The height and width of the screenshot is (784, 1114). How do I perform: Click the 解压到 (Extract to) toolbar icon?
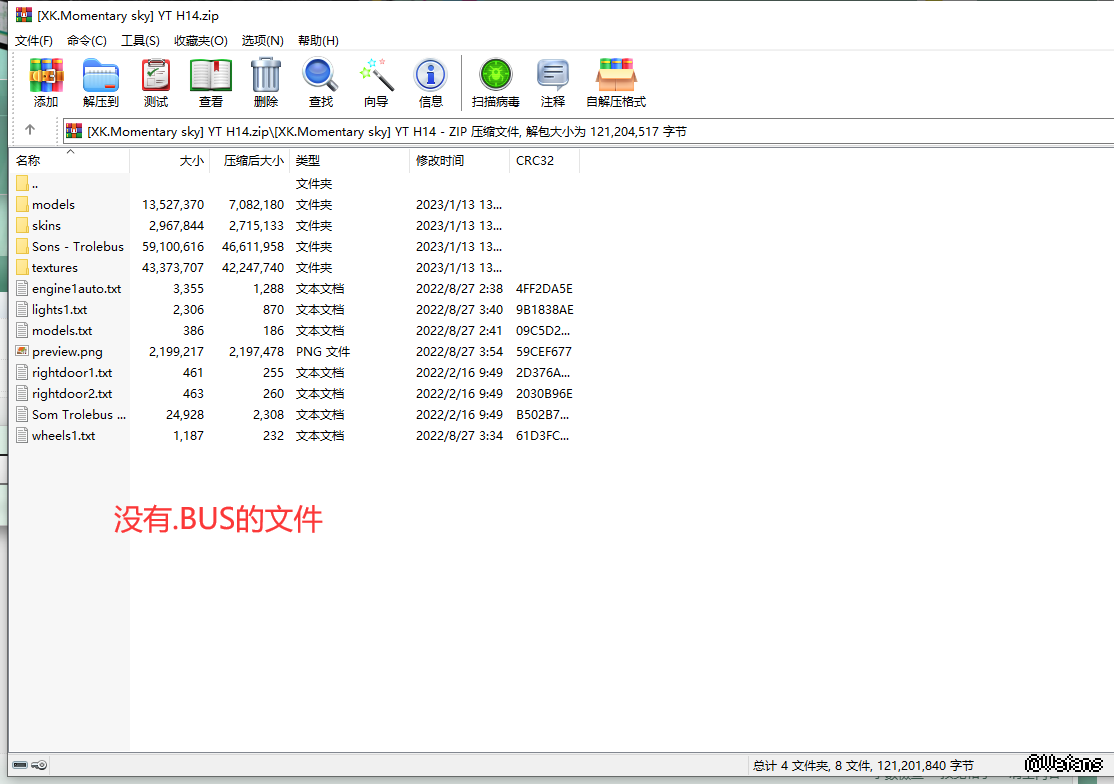101,75
